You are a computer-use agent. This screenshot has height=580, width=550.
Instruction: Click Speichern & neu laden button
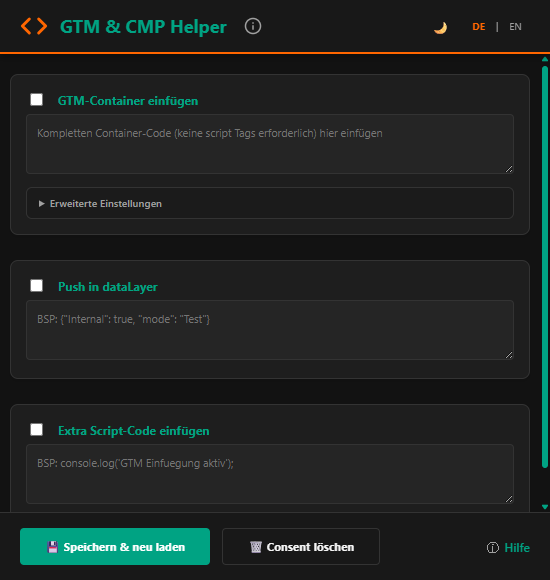pyautogui.click(x=115, y=546)
